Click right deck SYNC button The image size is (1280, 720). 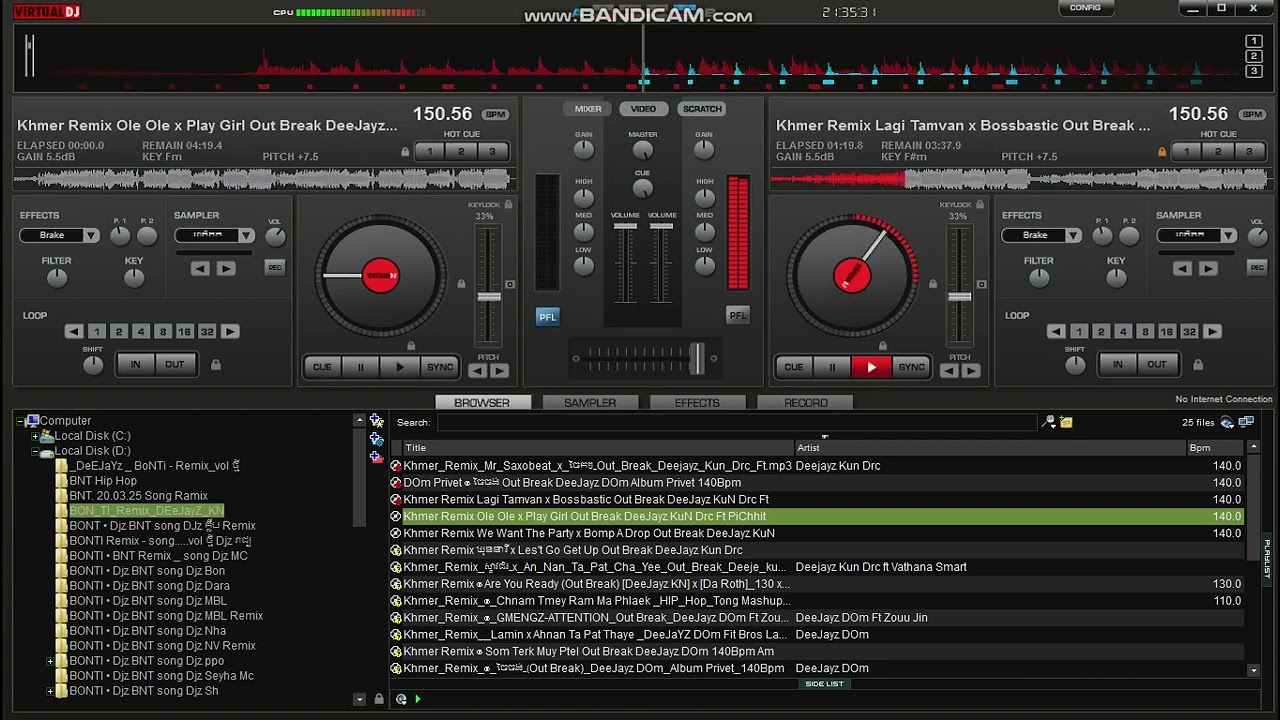click(911, 367)
